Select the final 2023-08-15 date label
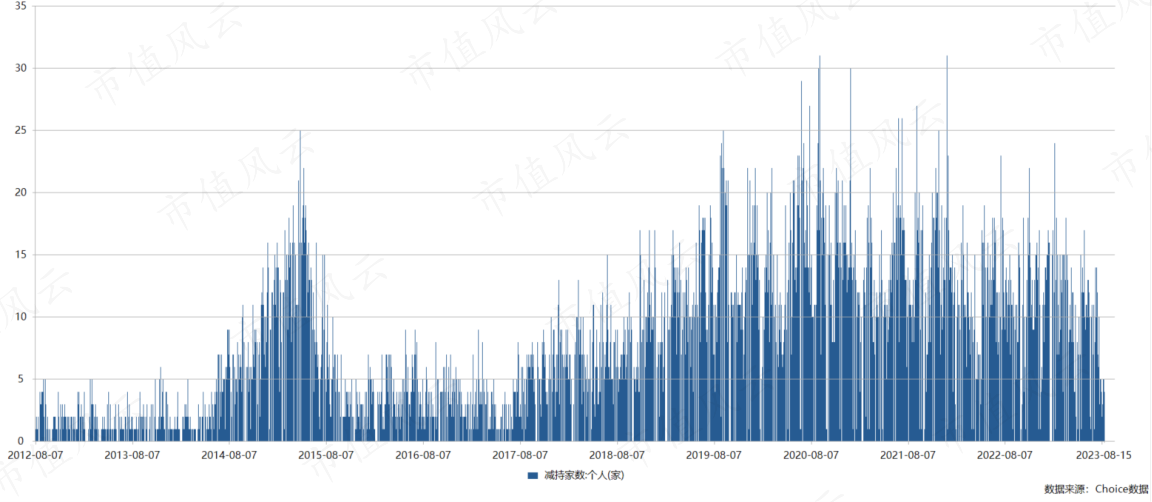The width and height of the screenshot is (1152, 502). [1104, 455]
